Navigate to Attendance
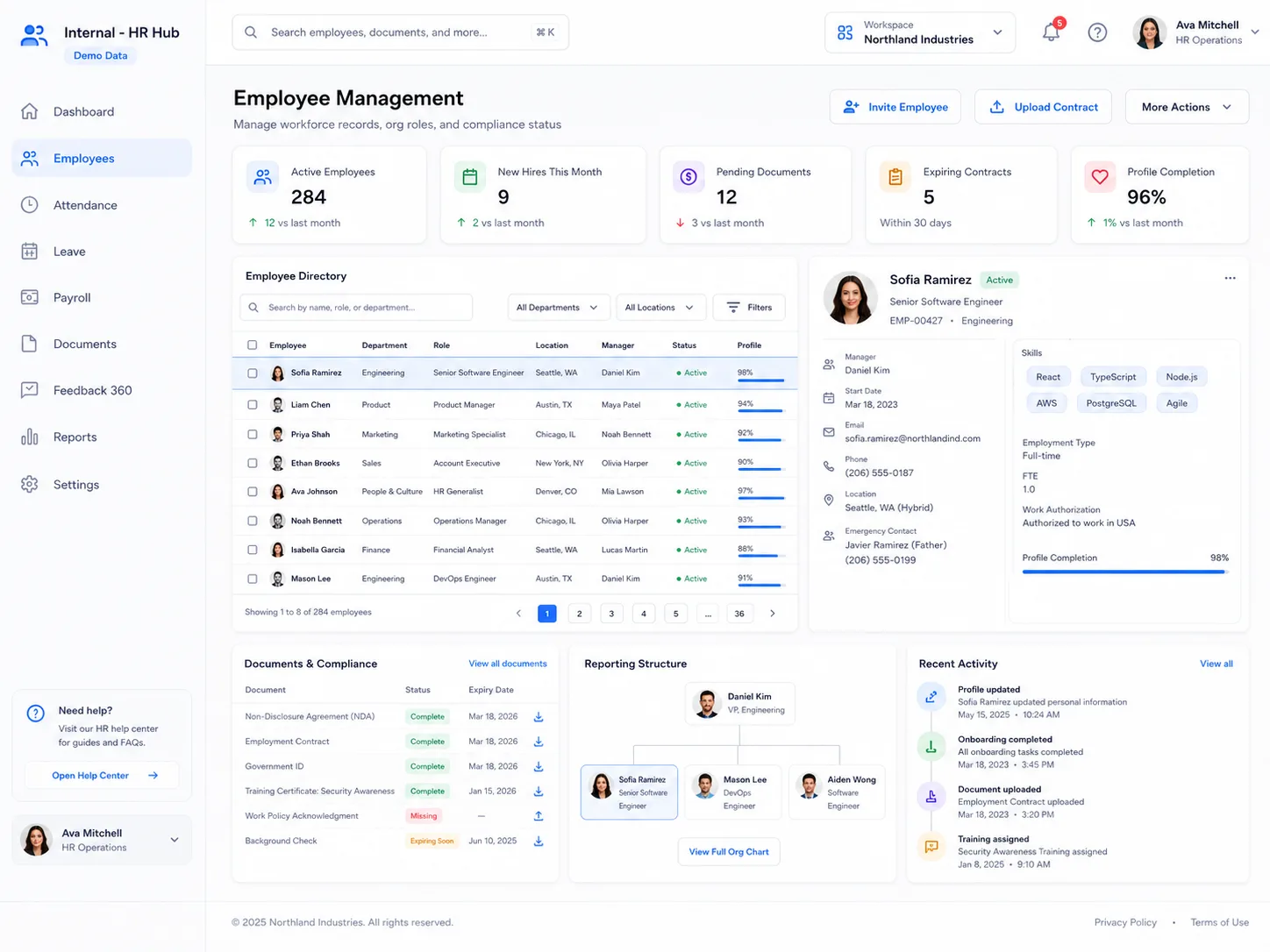The image size is (1270, 952). tap(102, 205)
